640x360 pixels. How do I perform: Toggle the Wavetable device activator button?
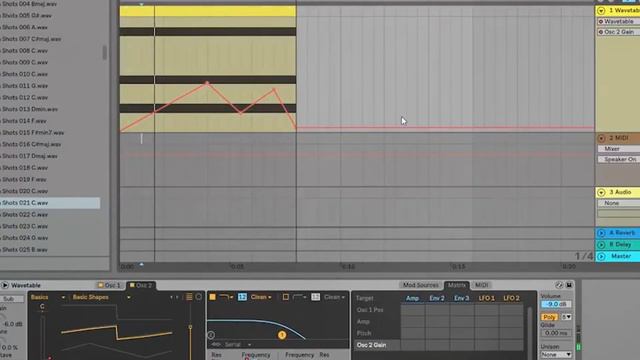[4, 285]
